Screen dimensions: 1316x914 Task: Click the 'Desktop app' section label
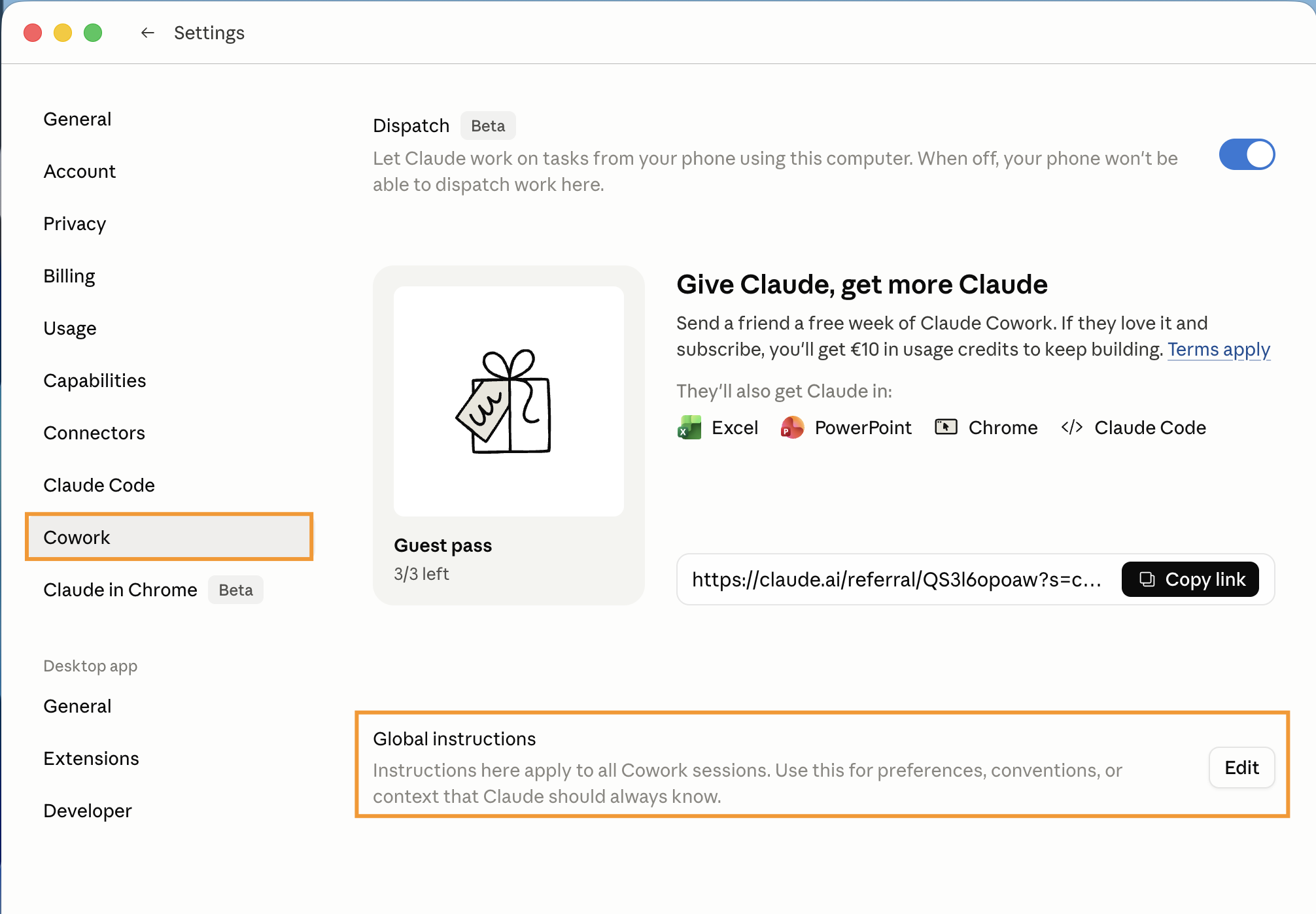[90, 666]
